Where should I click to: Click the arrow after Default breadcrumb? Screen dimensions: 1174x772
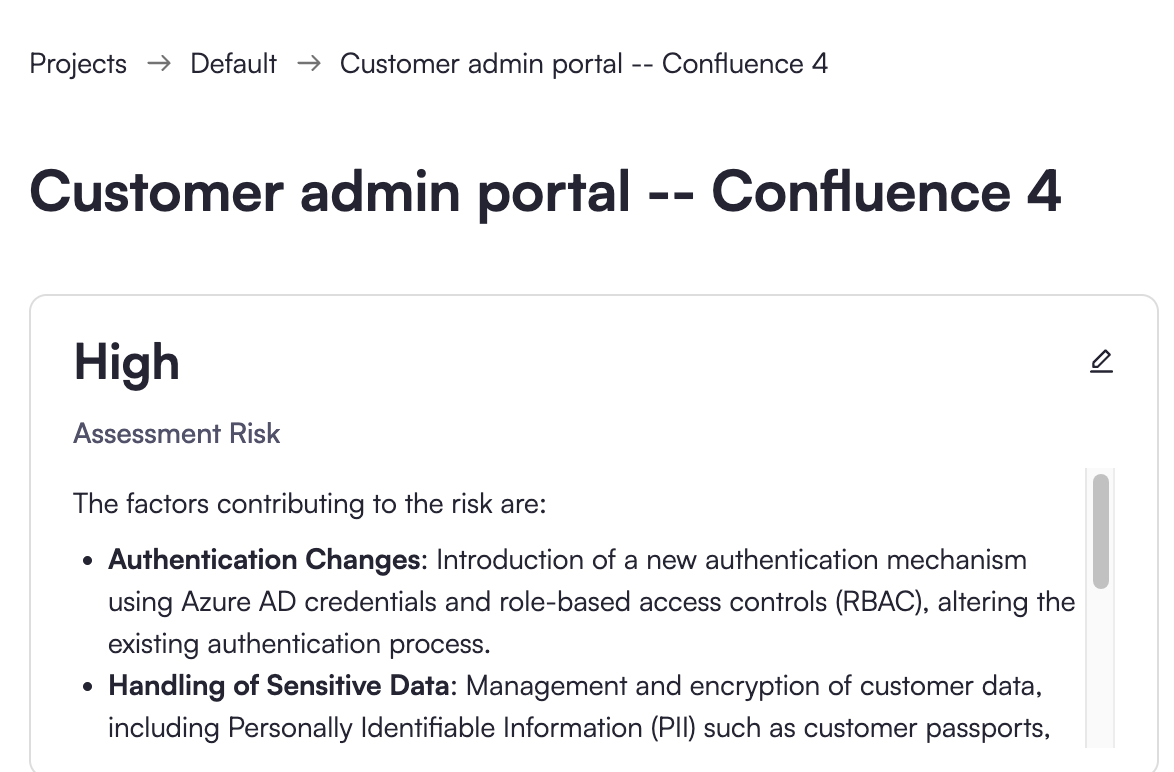tap(309, 64)
